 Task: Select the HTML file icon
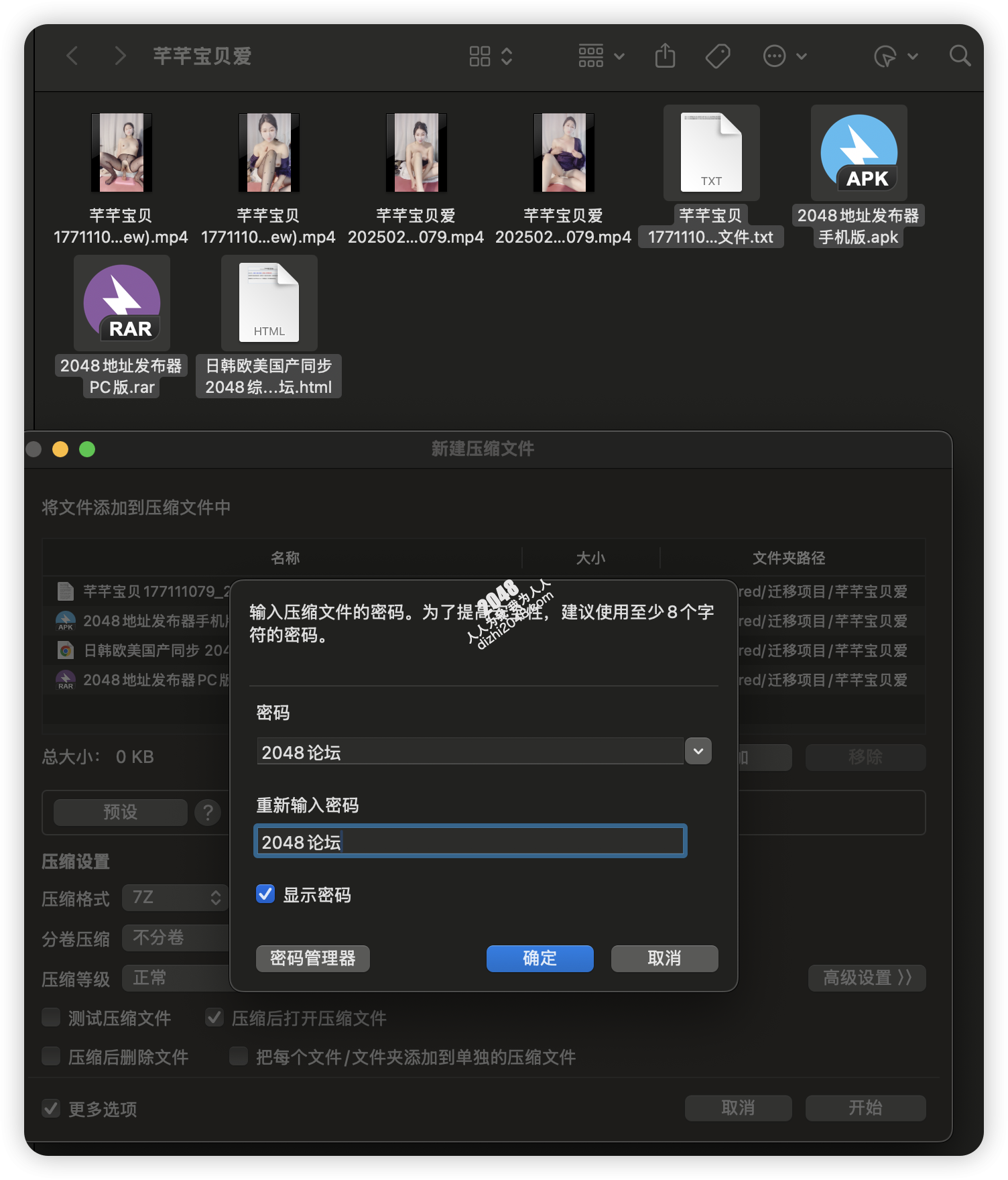click(x=269, y=303)
